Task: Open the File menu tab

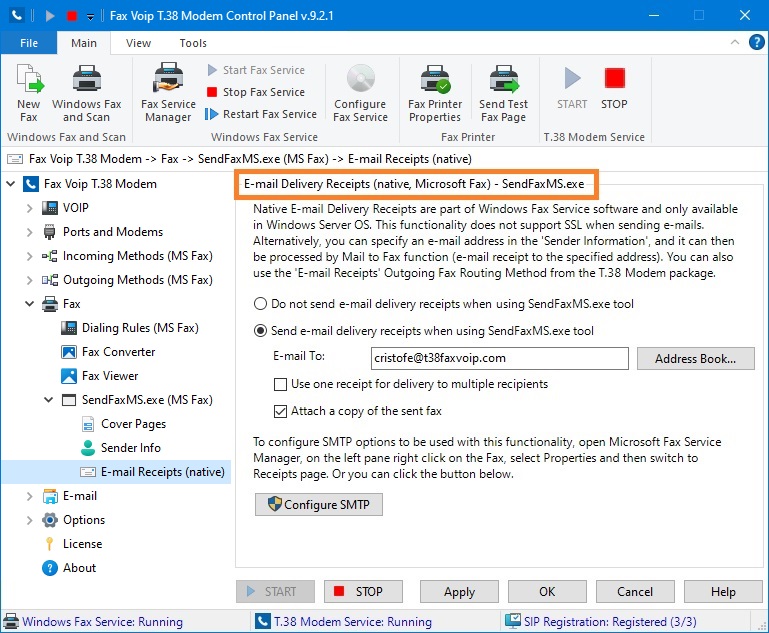Action: 29,43
